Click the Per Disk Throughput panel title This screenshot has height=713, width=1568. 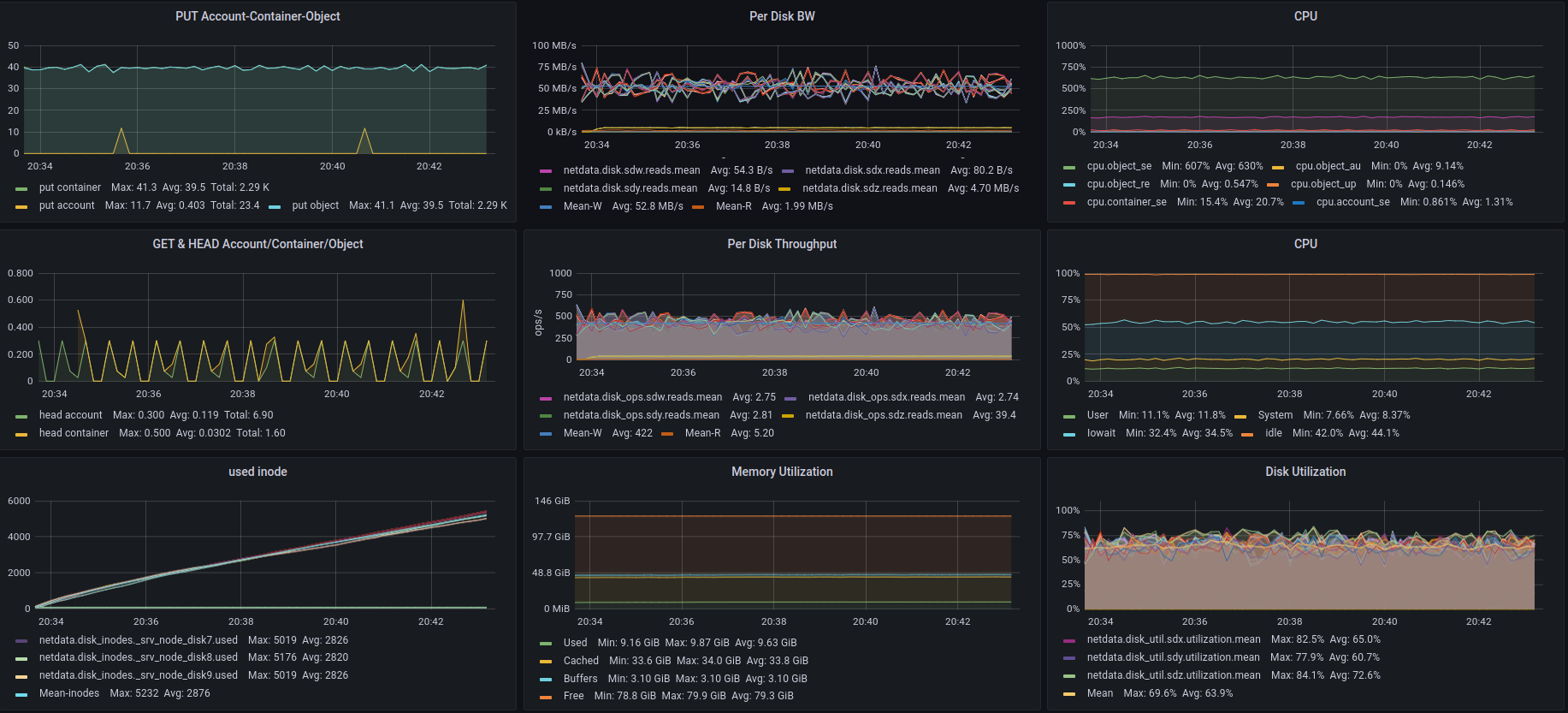pyautogui.click(x=782, y=244)
